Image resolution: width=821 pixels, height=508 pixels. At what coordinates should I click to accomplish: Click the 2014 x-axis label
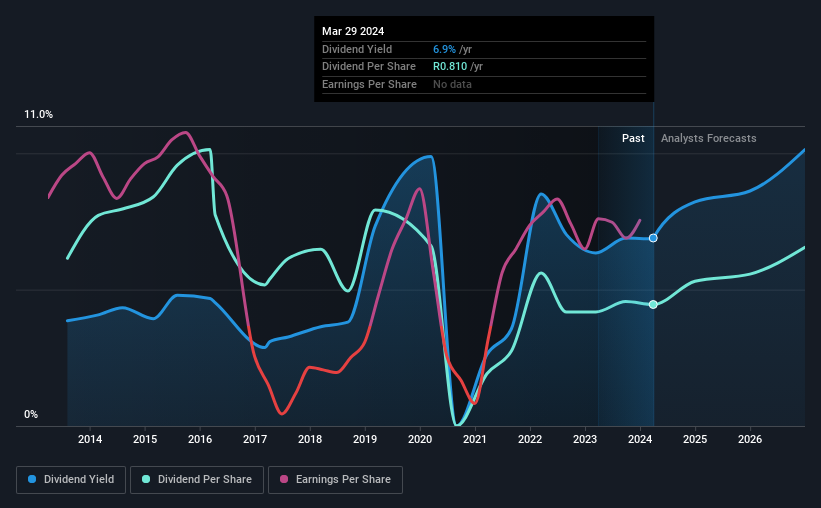click(x=90, y=439)
